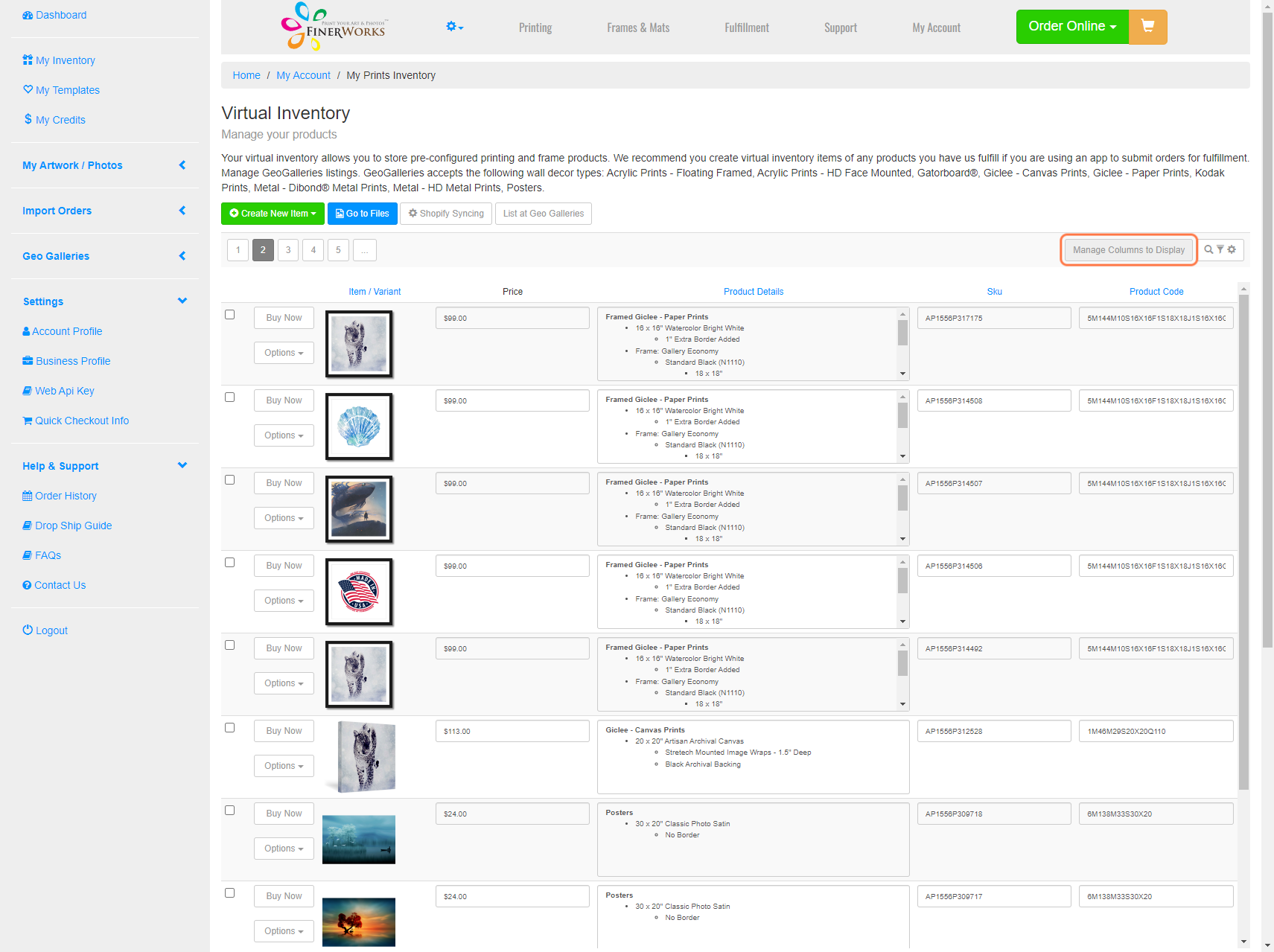This screenshot has width=1274, height=952.
Task: Select checkbox for SKU AP1556P314508 row
Action: tap(230, 397)
